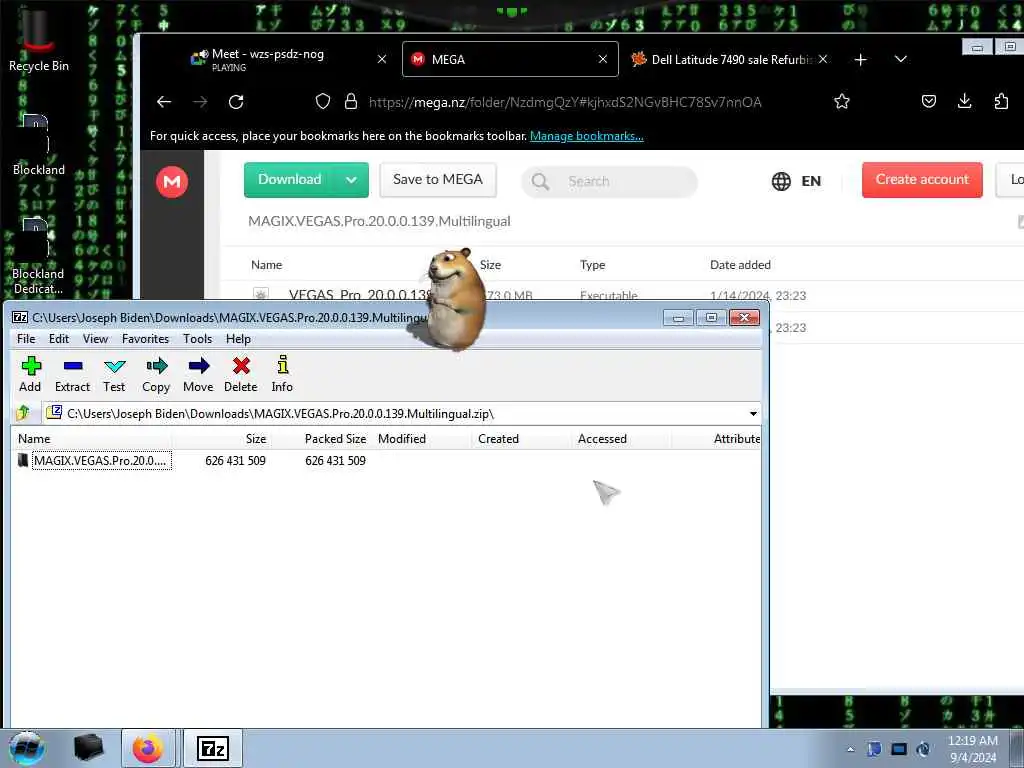Click the Save to Pocket icon
The width and height of the screenshot is (1024, 768).
coord(929,101)
